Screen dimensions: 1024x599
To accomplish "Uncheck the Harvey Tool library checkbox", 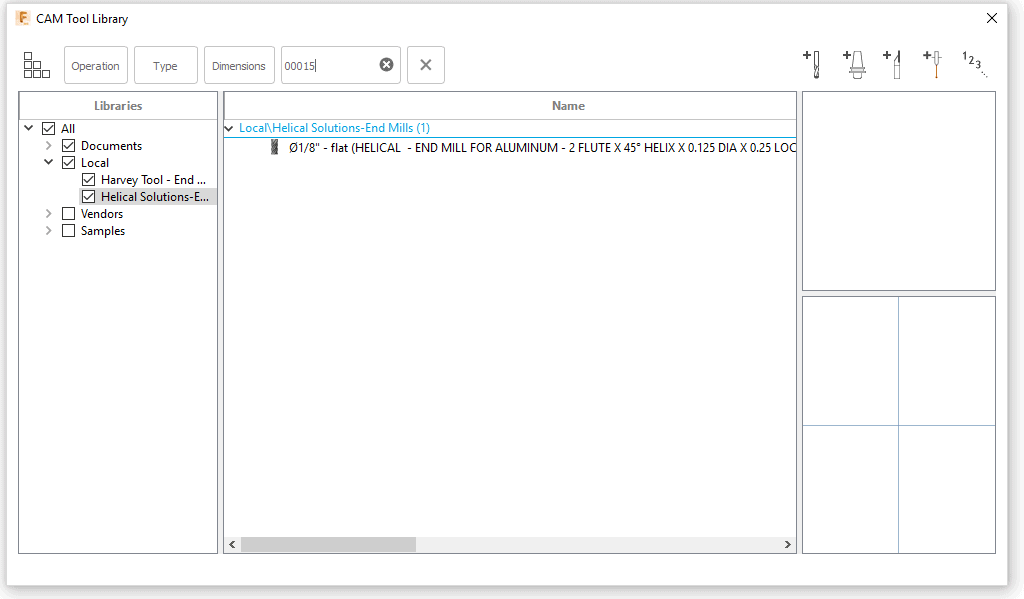I will click(x=89, y=180).
